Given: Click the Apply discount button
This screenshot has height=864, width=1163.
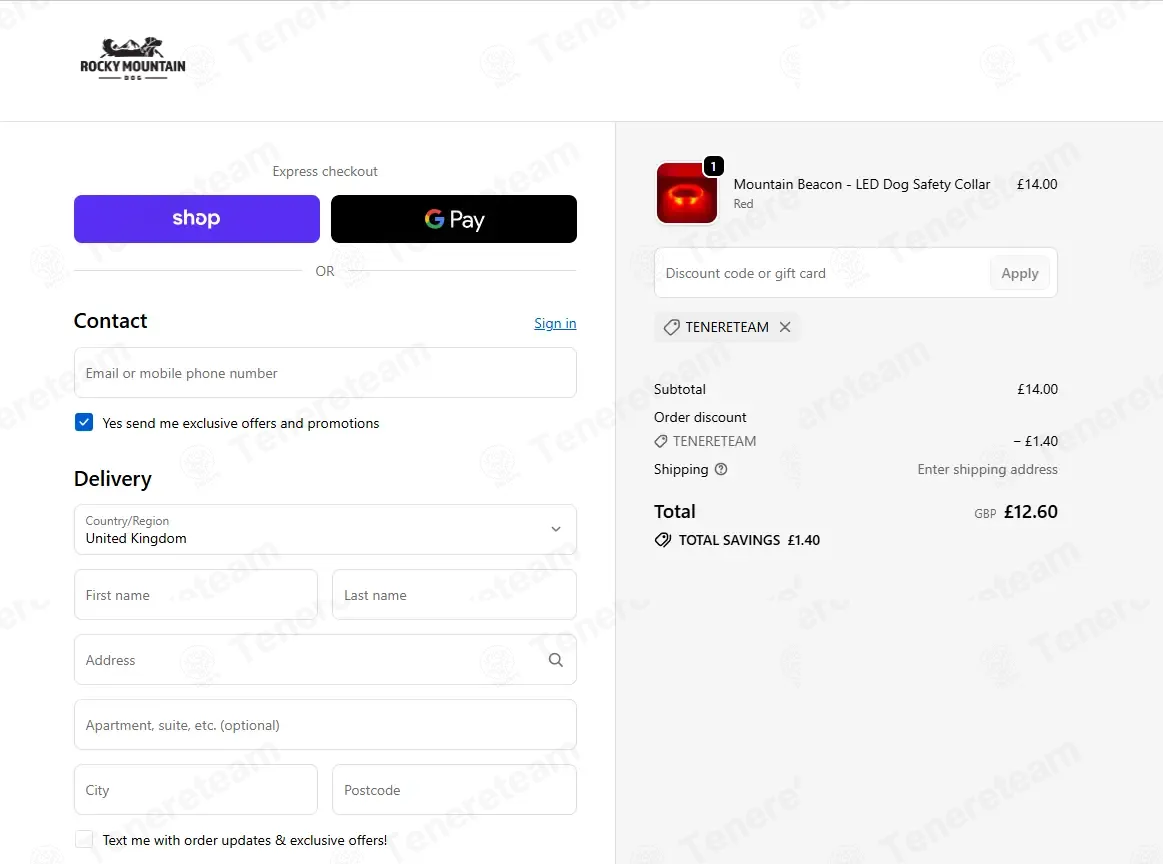Looking at the screenshot, I should tap(1020, 274).
